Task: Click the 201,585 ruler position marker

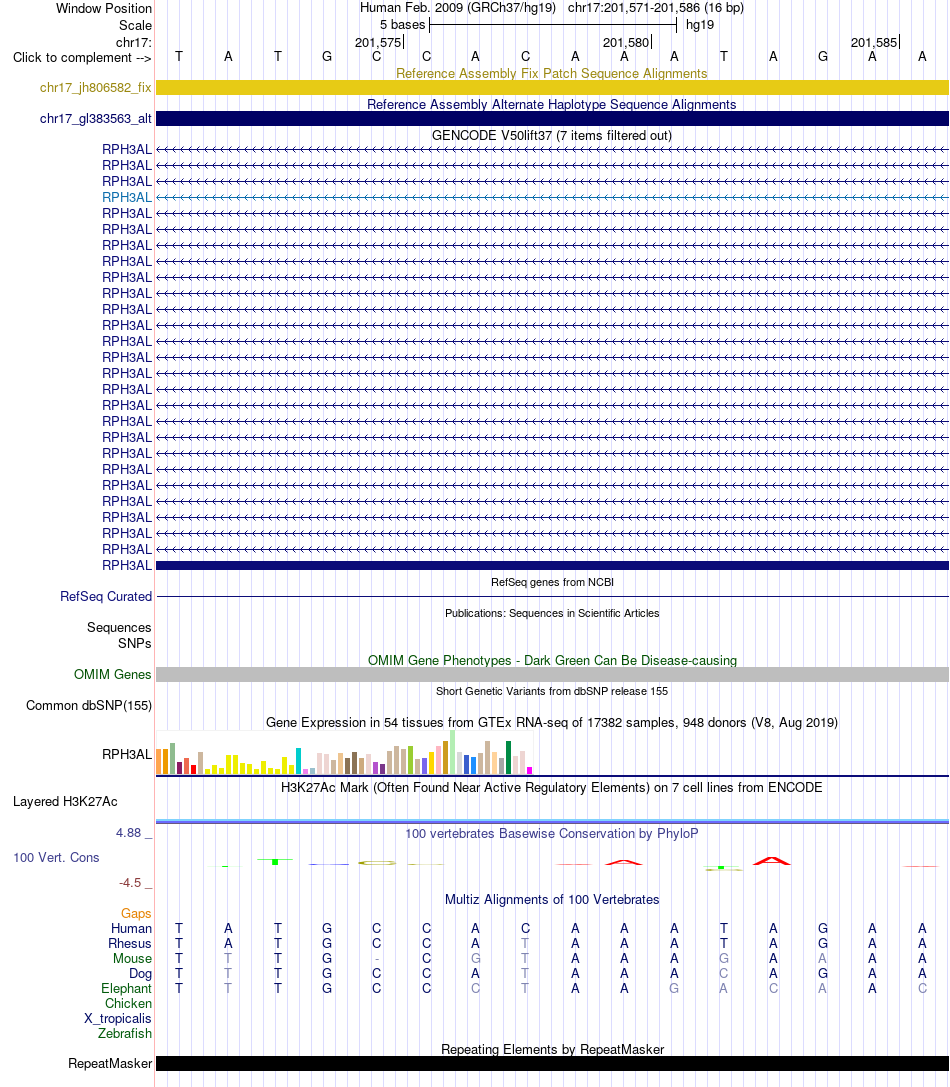Action: [874, 42]
